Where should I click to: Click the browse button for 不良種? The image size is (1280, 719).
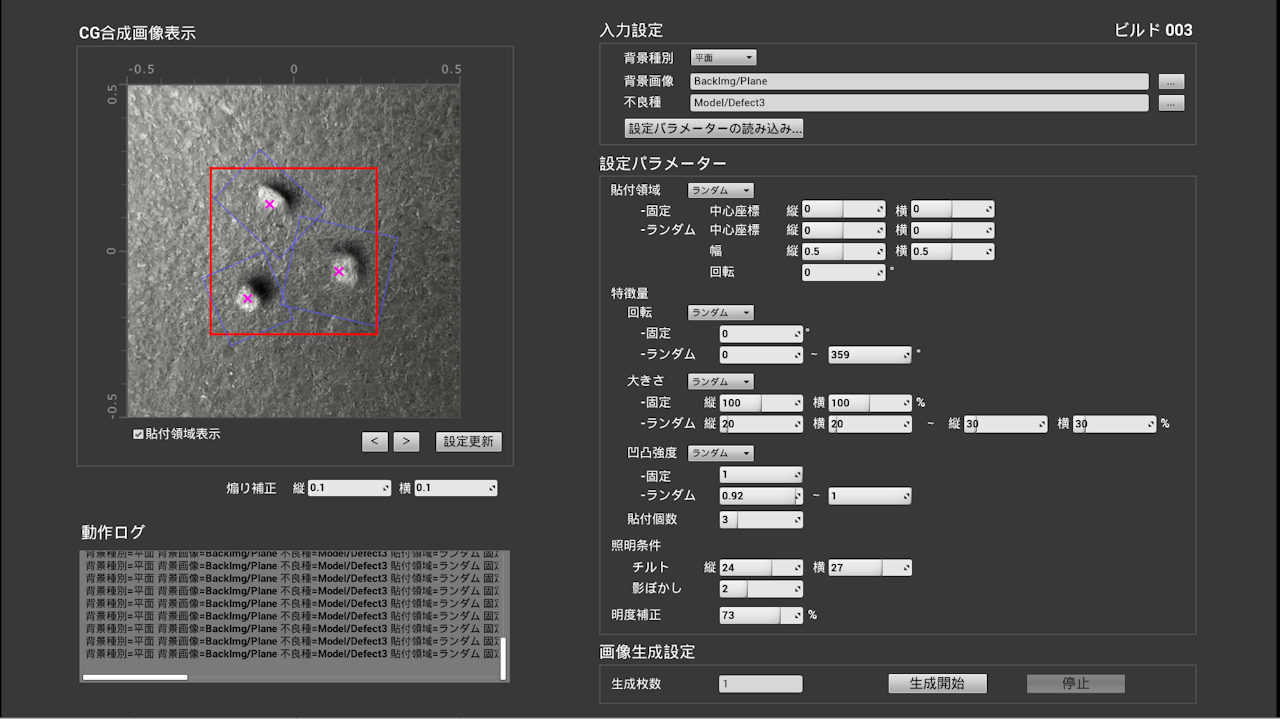1172,102
